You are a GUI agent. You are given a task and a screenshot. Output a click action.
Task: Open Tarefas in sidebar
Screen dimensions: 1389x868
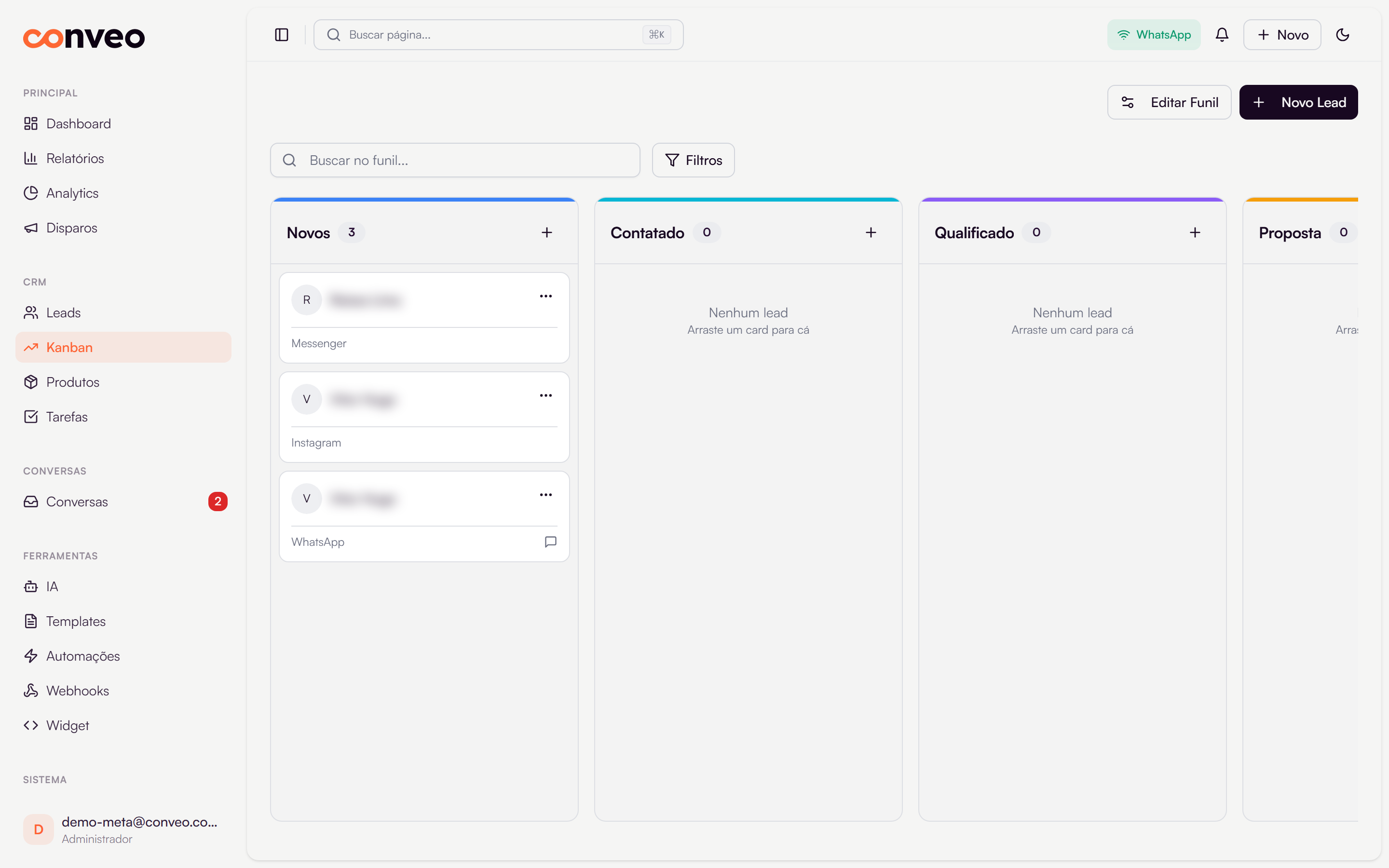tap(123, 417)
